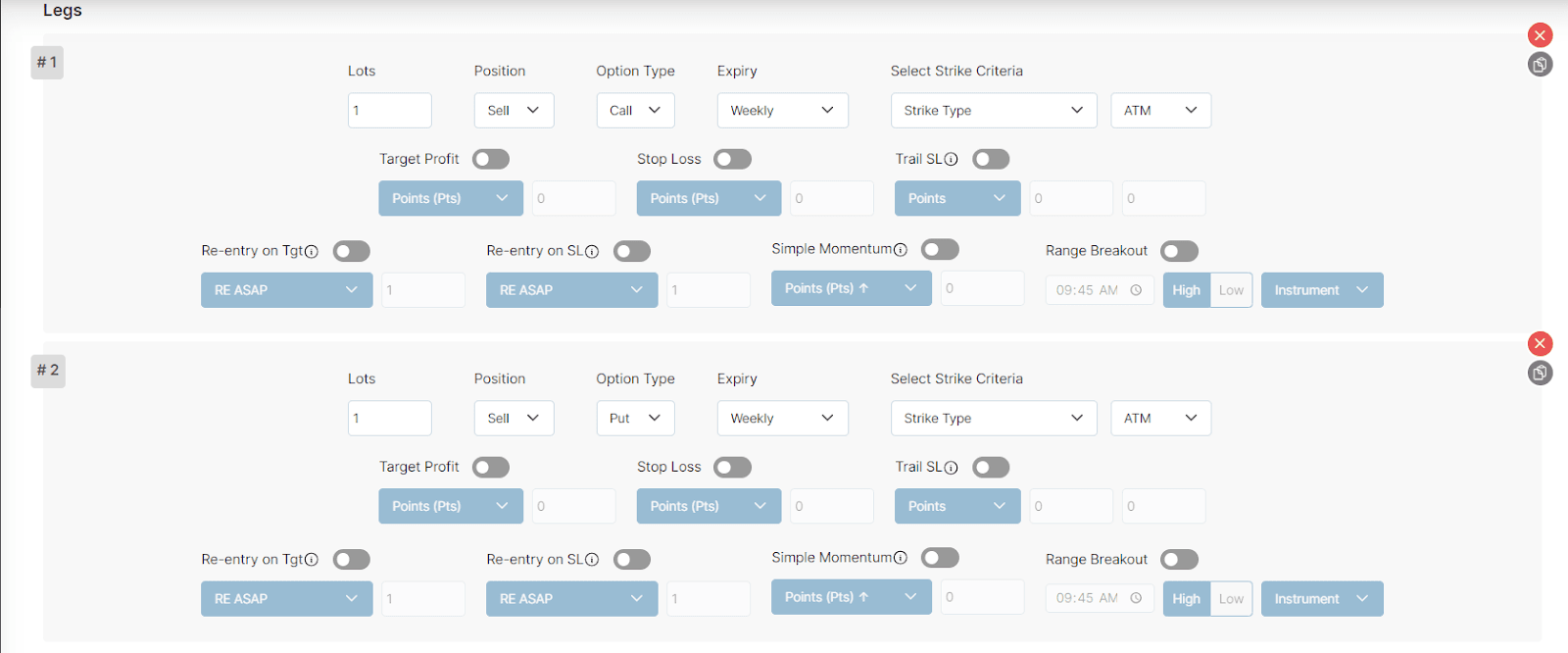
Task: Click Trail SL info icon in leg #1
Action: 951,159
